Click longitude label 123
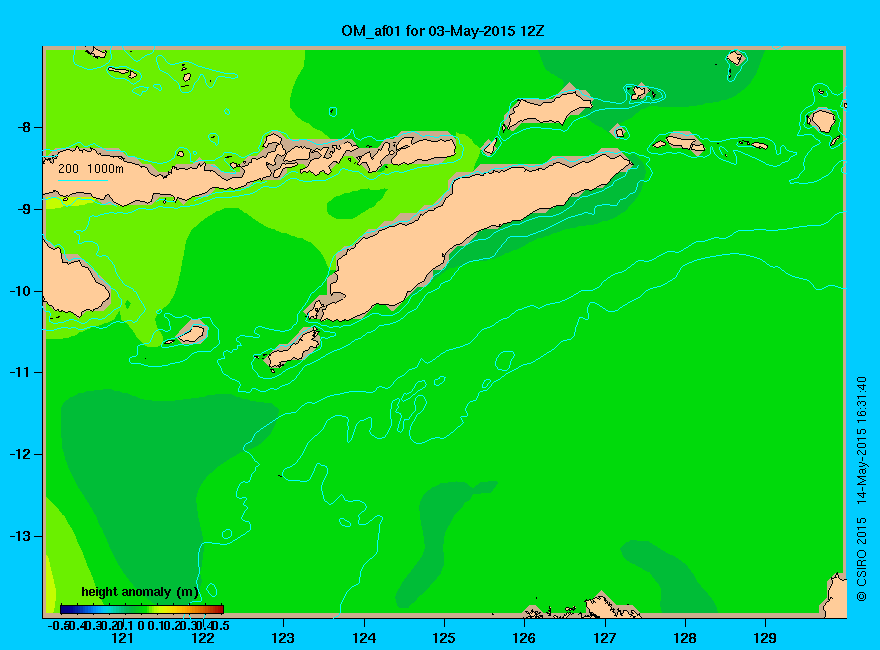This screenshot has height=650, width=880. (x=283, y=638)
